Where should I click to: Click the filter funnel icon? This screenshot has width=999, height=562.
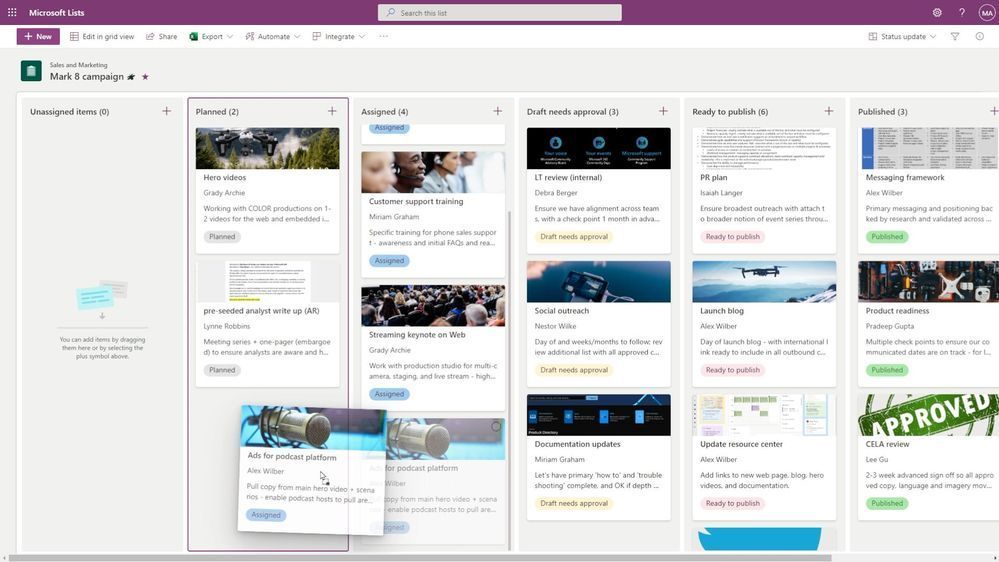pos(954,36)
